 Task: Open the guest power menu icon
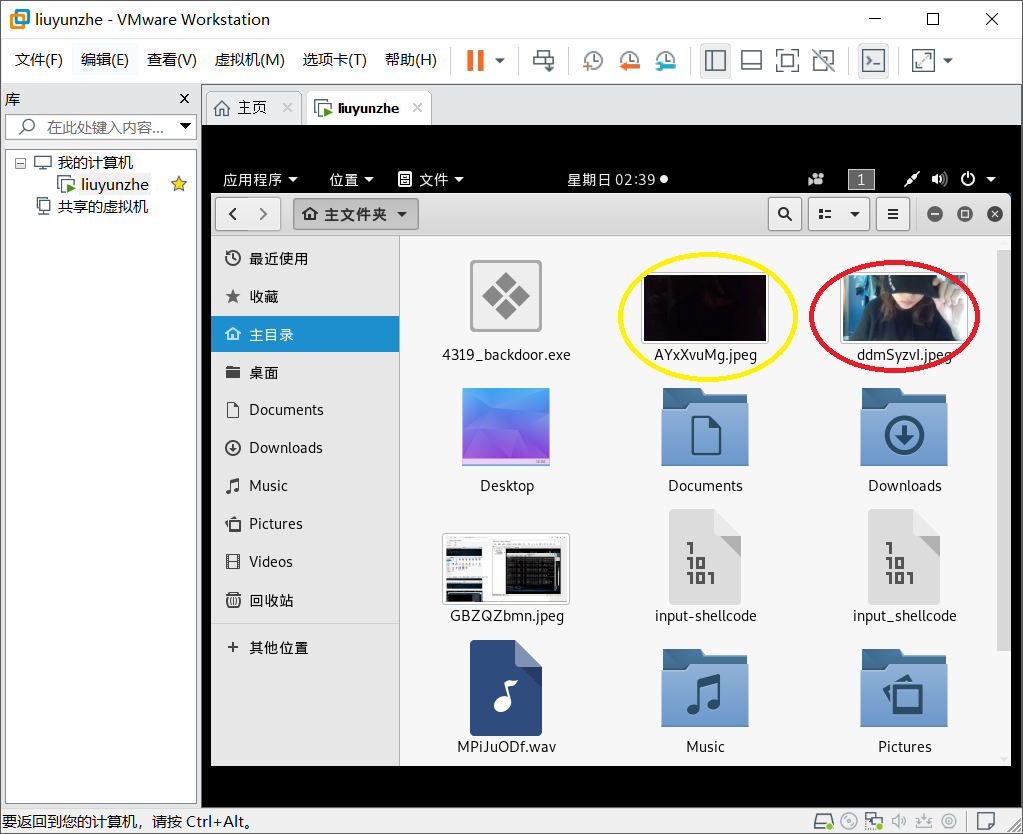(968, 179)
